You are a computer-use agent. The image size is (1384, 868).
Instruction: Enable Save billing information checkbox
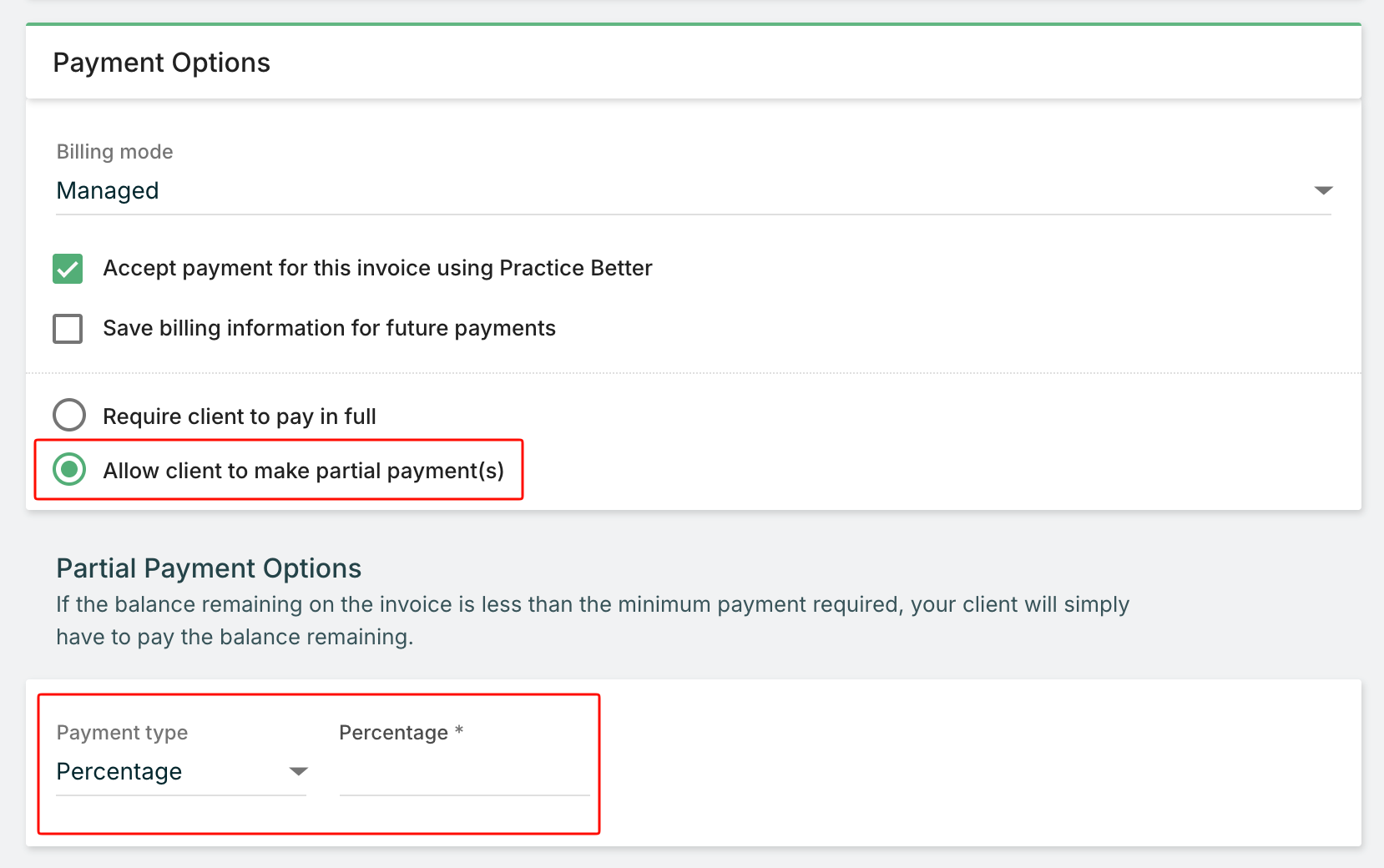pos(68,329)
